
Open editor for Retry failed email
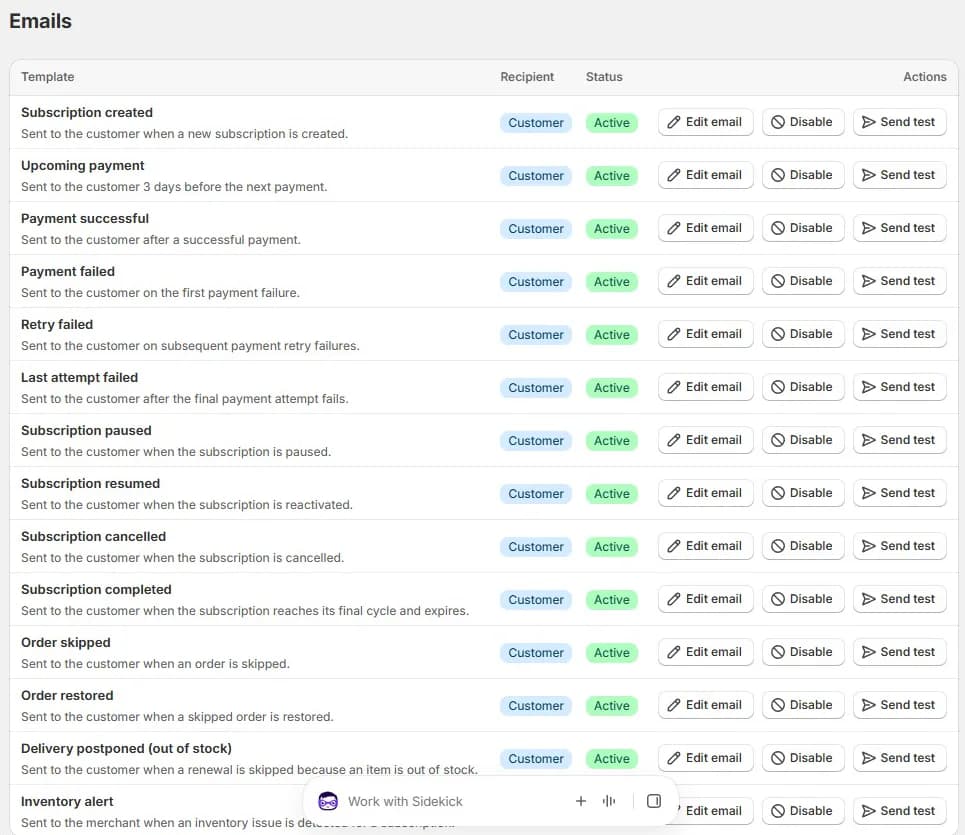[705, 334]
